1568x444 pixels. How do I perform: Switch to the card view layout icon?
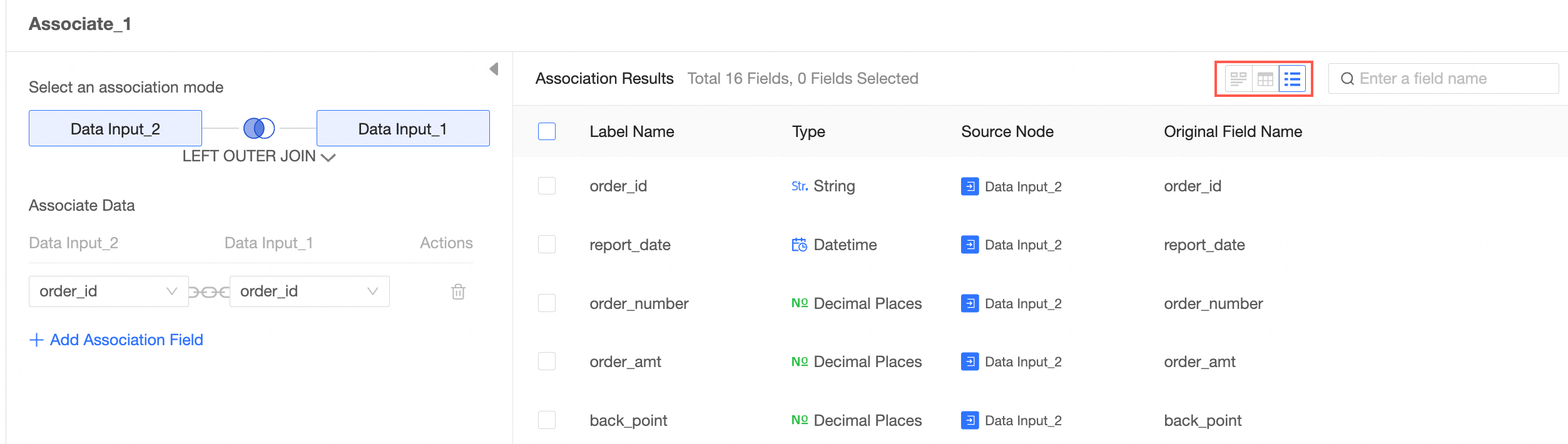tap(1238, 79)
